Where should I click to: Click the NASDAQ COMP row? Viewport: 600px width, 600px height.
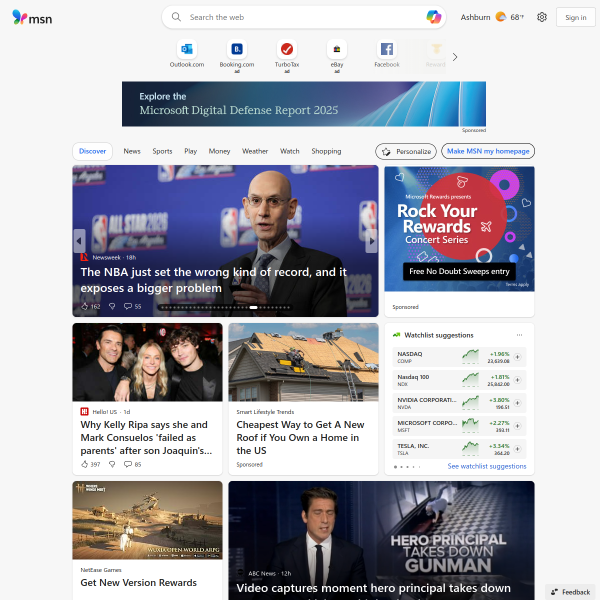click(459, 357)
